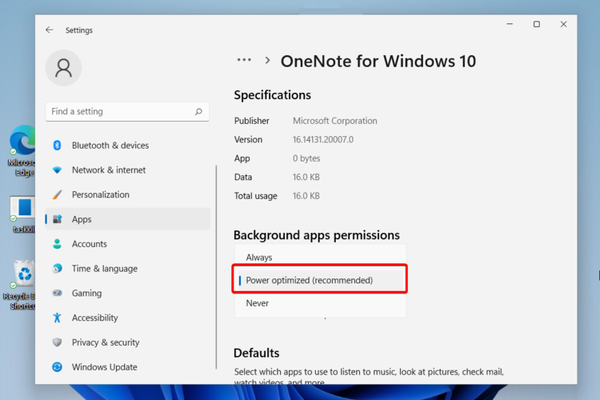Select Power optimized (recommended) option
Image resolution: width=600 pixels, height=400 pixels.
(309, 280)
